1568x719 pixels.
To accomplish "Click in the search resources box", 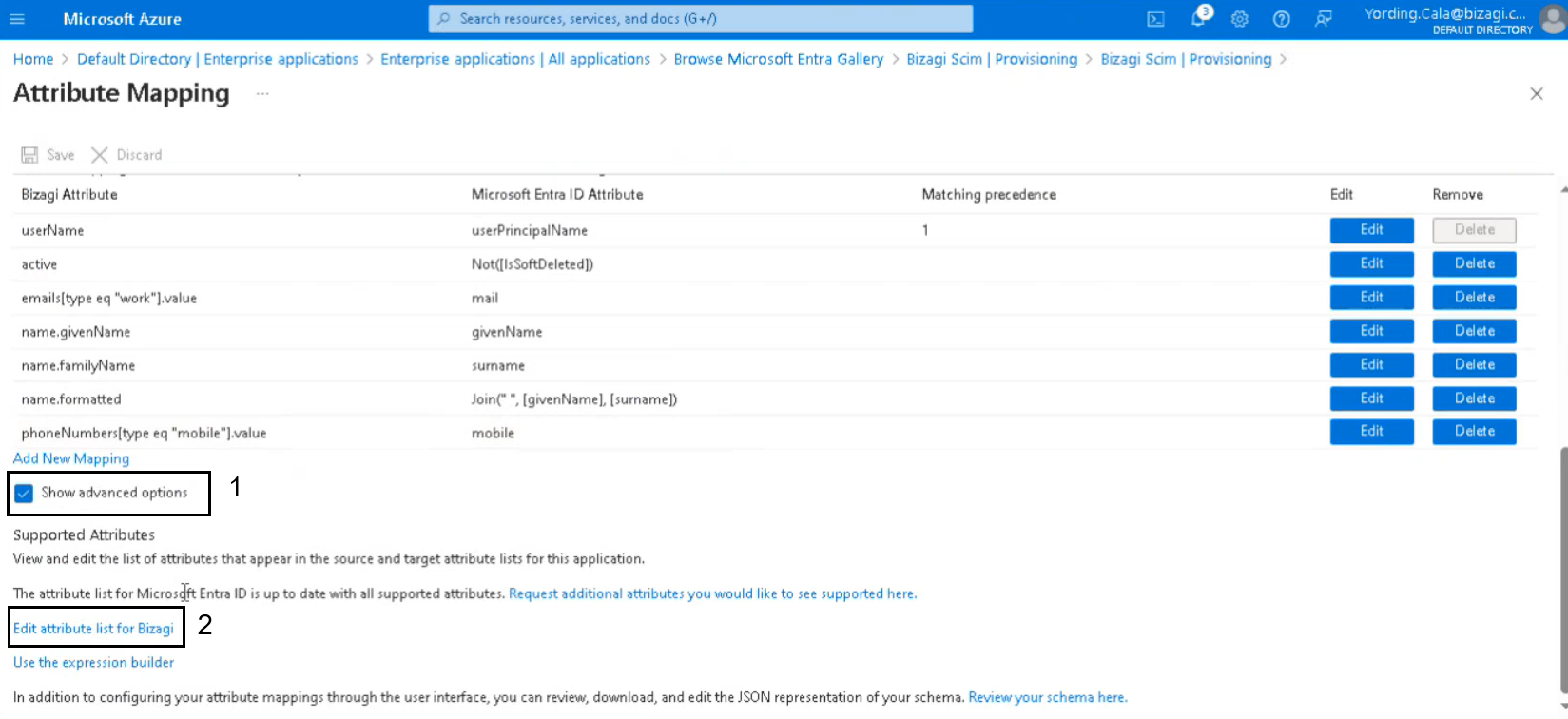I will 701,19.
